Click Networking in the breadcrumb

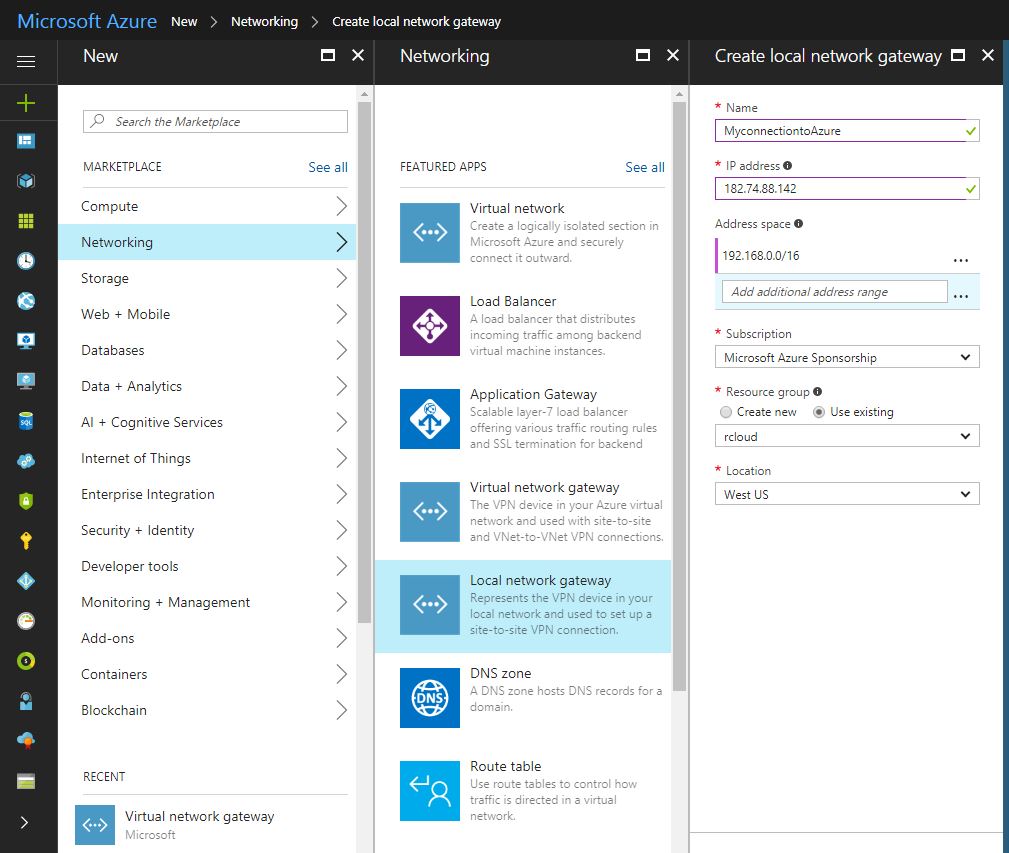pos(264,21)
